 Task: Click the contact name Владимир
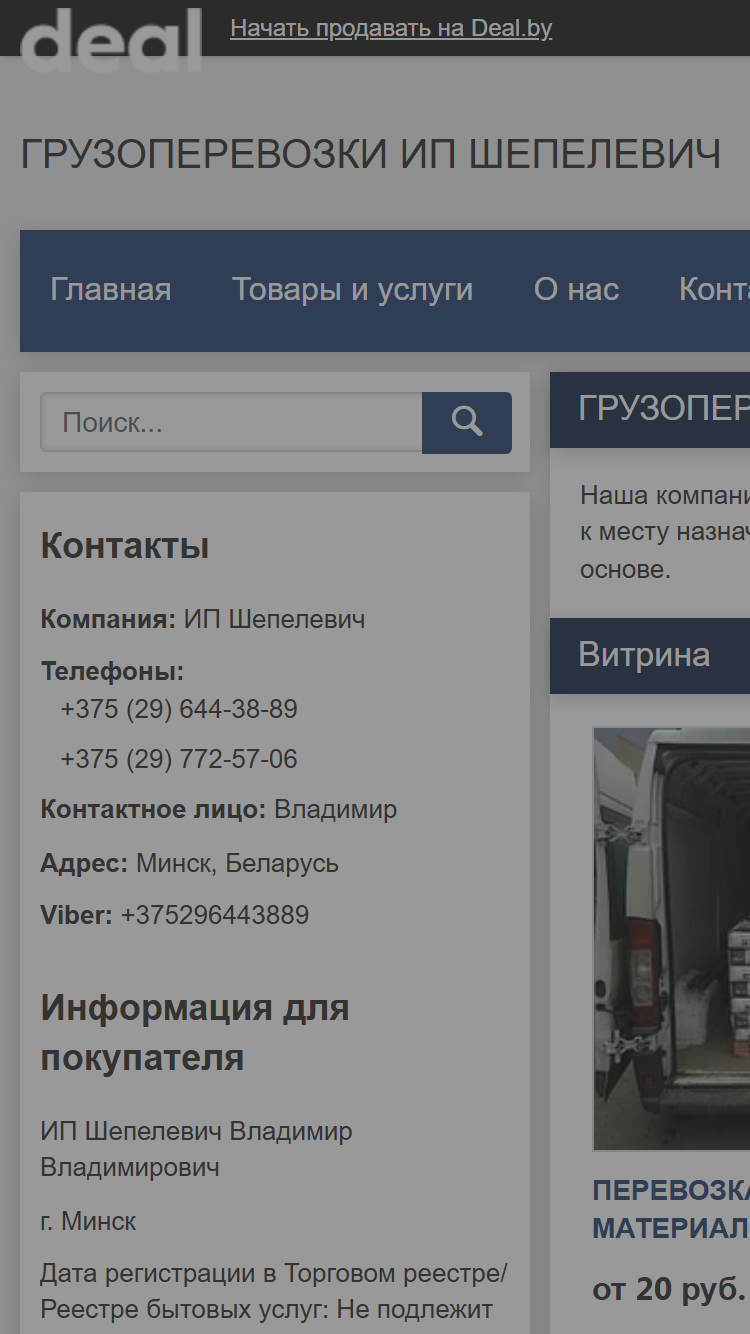(336, 809)
